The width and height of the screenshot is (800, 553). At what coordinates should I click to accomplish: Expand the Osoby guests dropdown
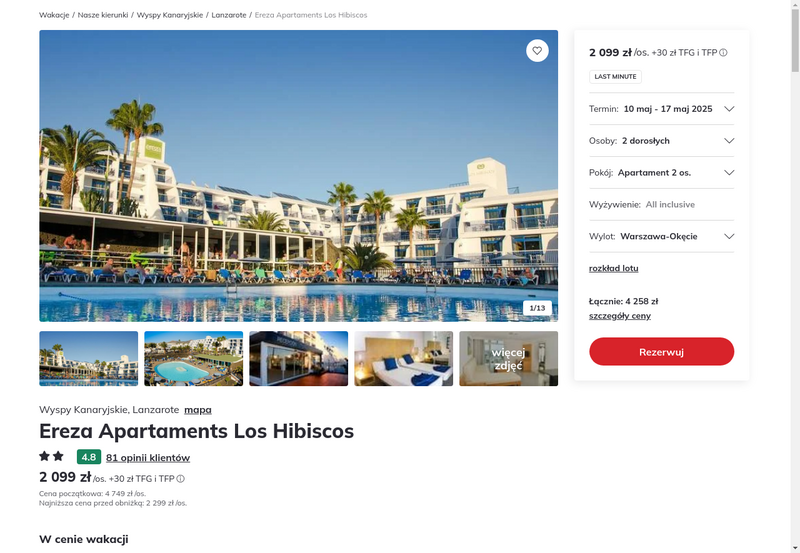tap(661, 141)
